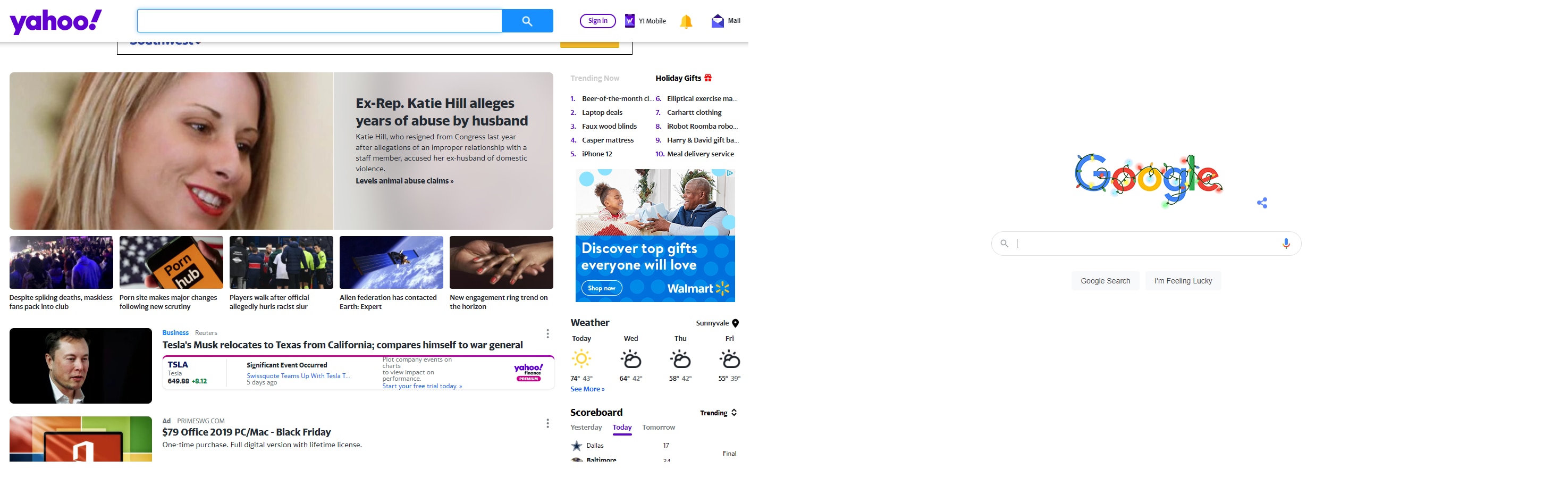Click the Google voice search microphone
This screenshot has height=502, width=1568.
[x=1286, y=244]
